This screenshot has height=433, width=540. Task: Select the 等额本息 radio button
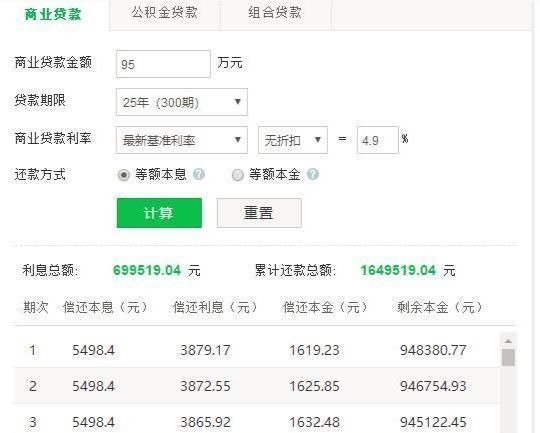(123, 175)
